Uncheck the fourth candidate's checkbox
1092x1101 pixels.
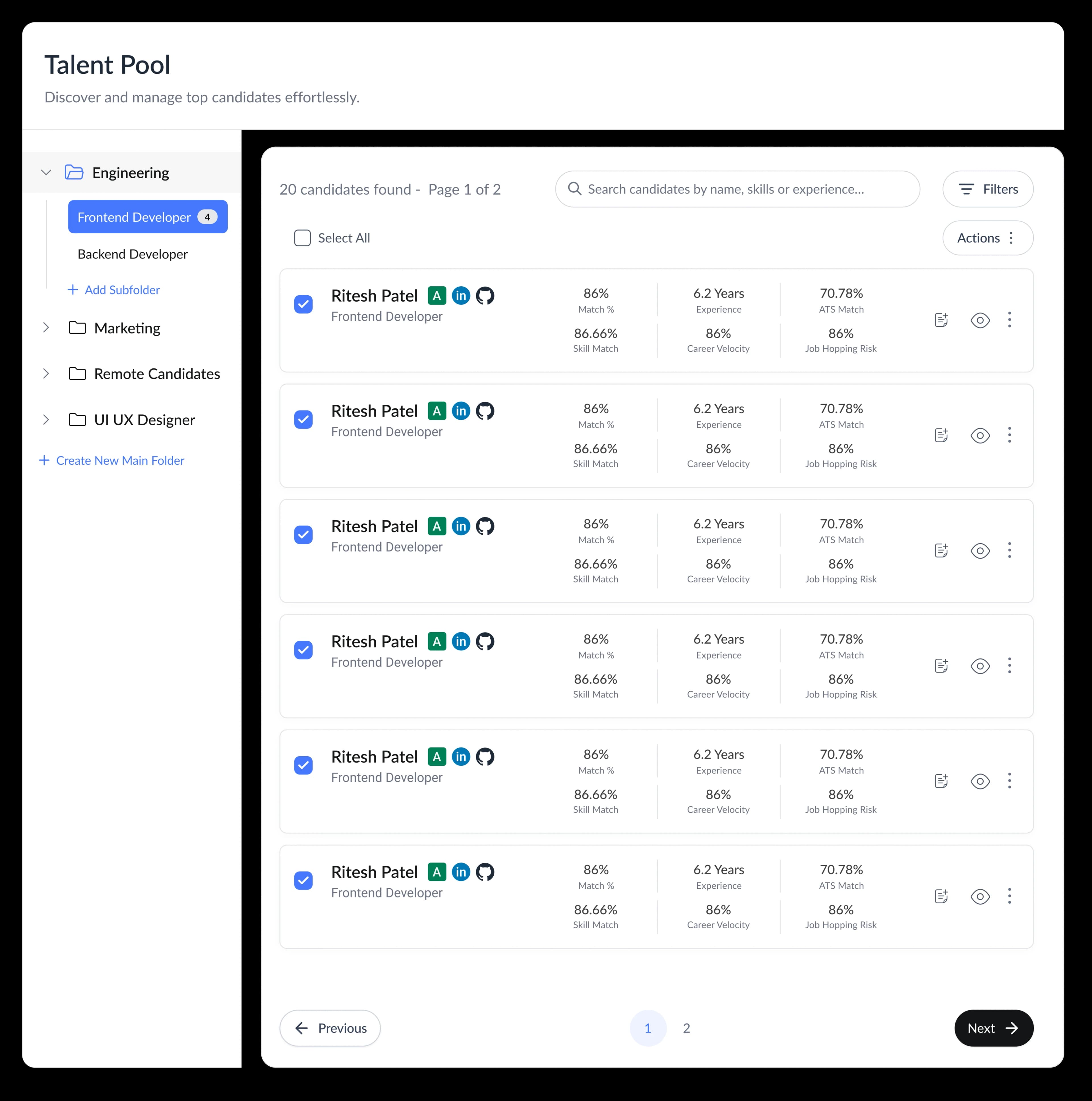tap(303, 650)
